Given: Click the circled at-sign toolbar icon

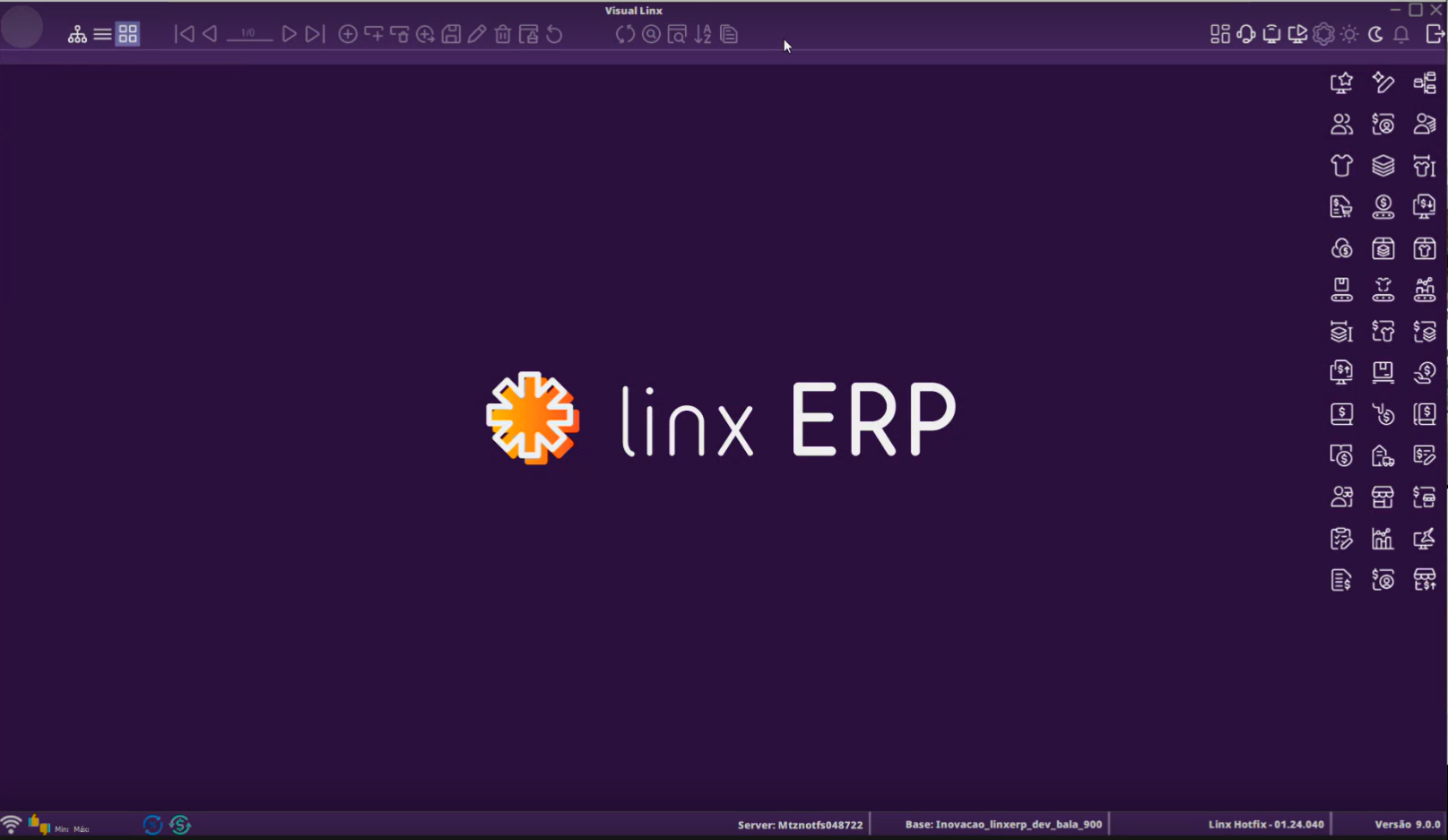Looking at the screenshot, I should click(x=651, y=34).
